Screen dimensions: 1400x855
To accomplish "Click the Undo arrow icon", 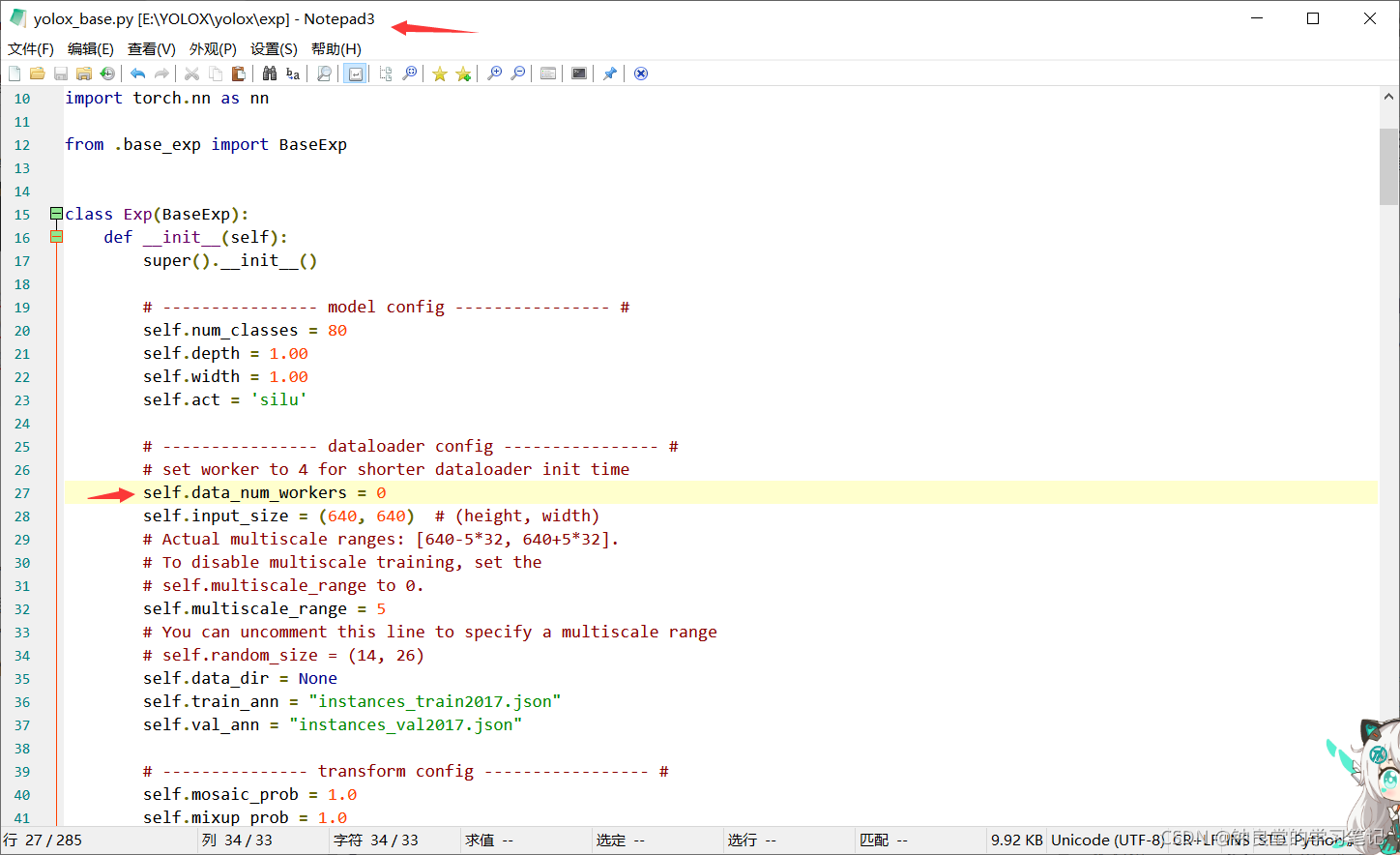I will pyautogui.click(x=138, y=74).
